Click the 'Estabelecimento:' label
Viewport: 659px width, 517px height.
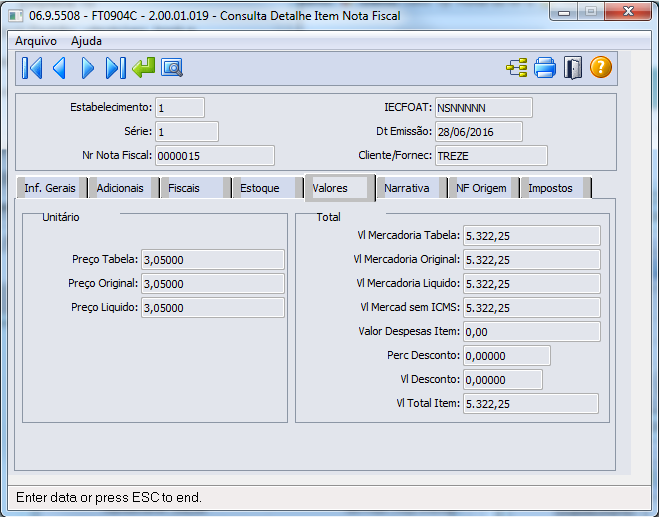coord(111,107)
